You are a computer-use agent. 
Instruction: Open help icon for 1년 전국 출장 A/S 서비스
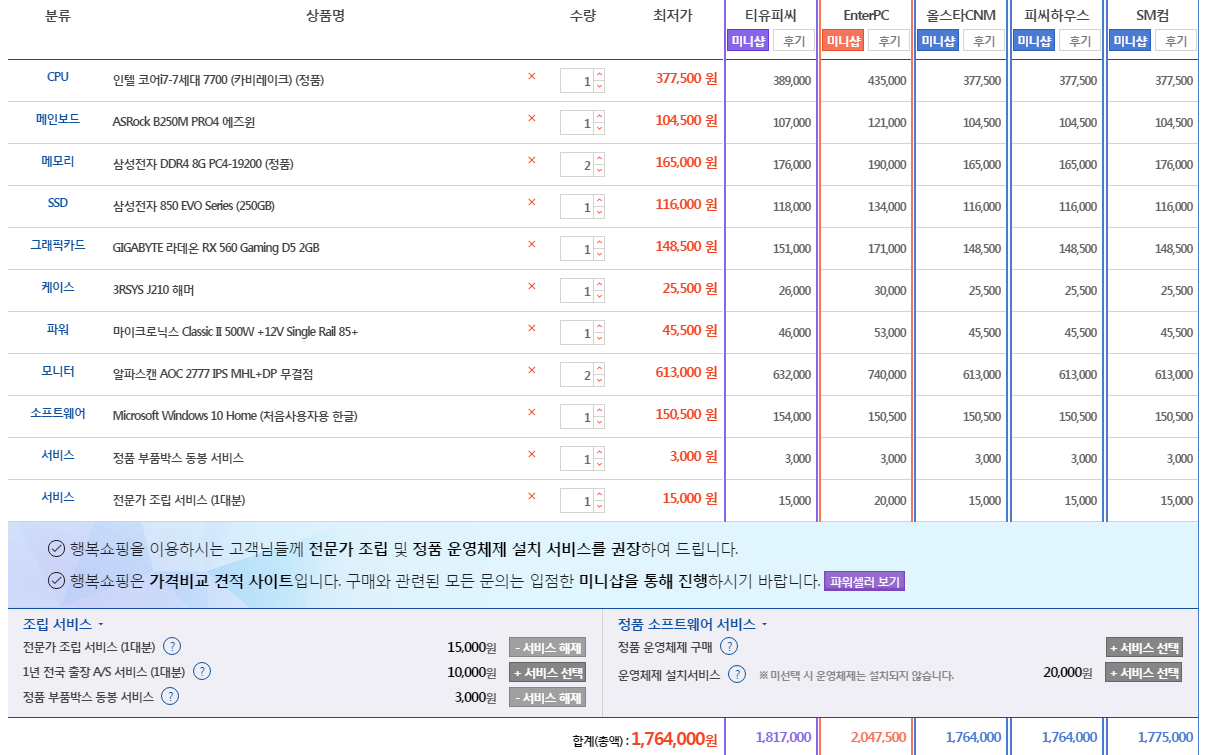pos(202,672)
